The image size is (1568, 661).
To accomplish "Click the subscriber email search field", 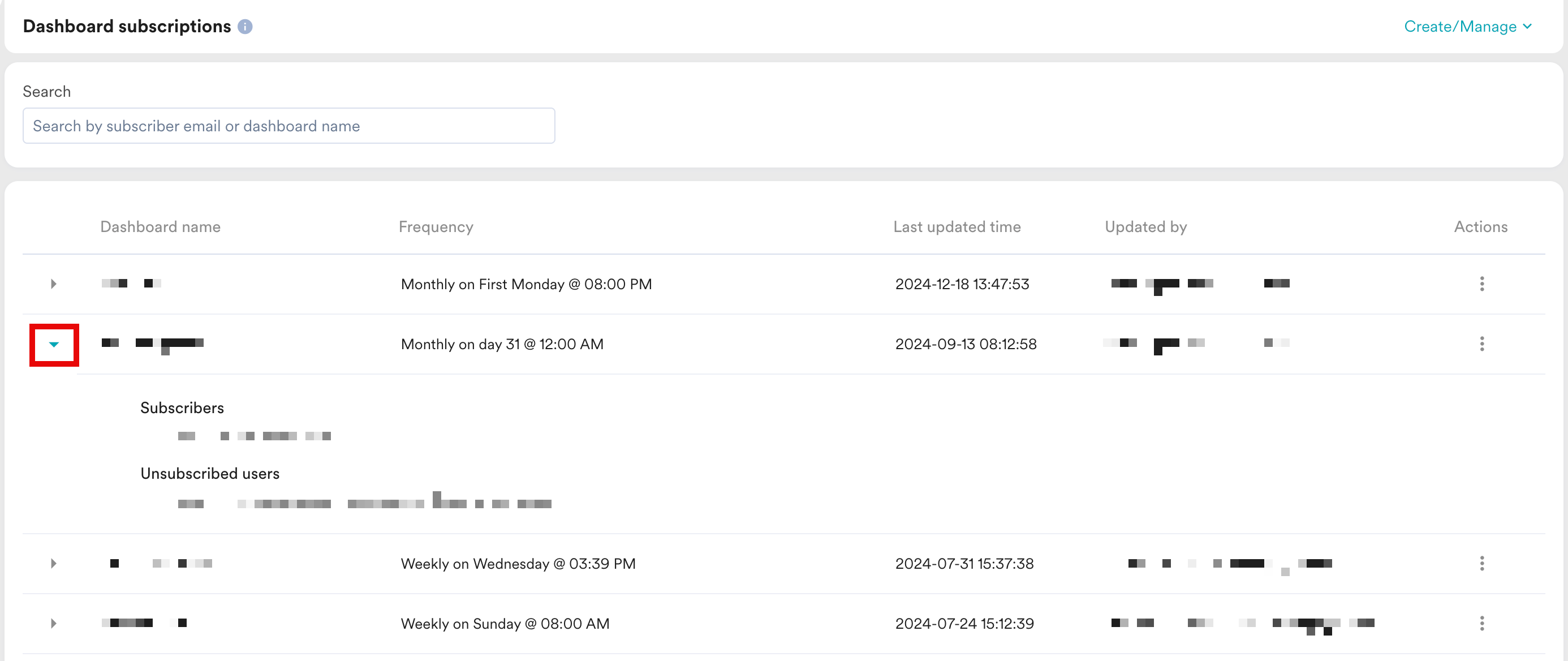I will point(288,126).
